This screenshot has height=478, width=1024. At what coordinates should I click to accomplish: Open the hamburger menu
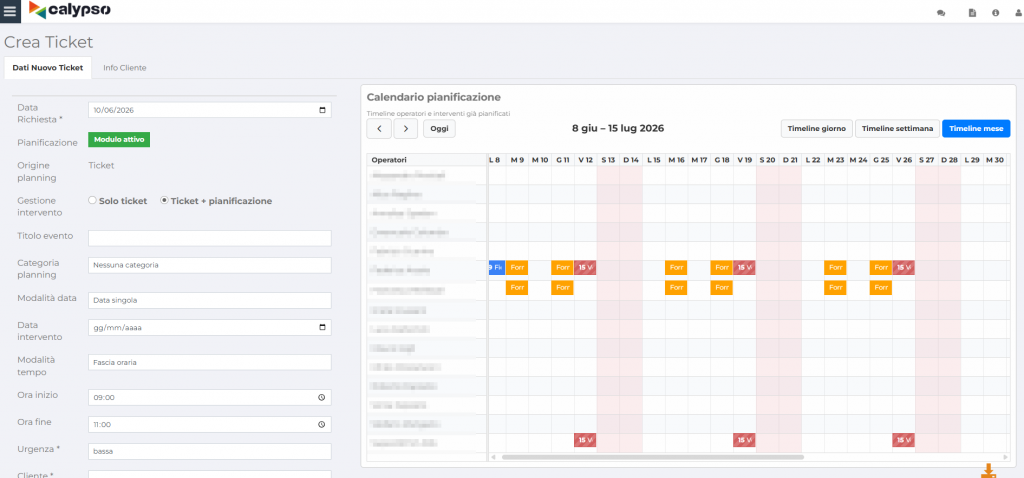[10, 11]
